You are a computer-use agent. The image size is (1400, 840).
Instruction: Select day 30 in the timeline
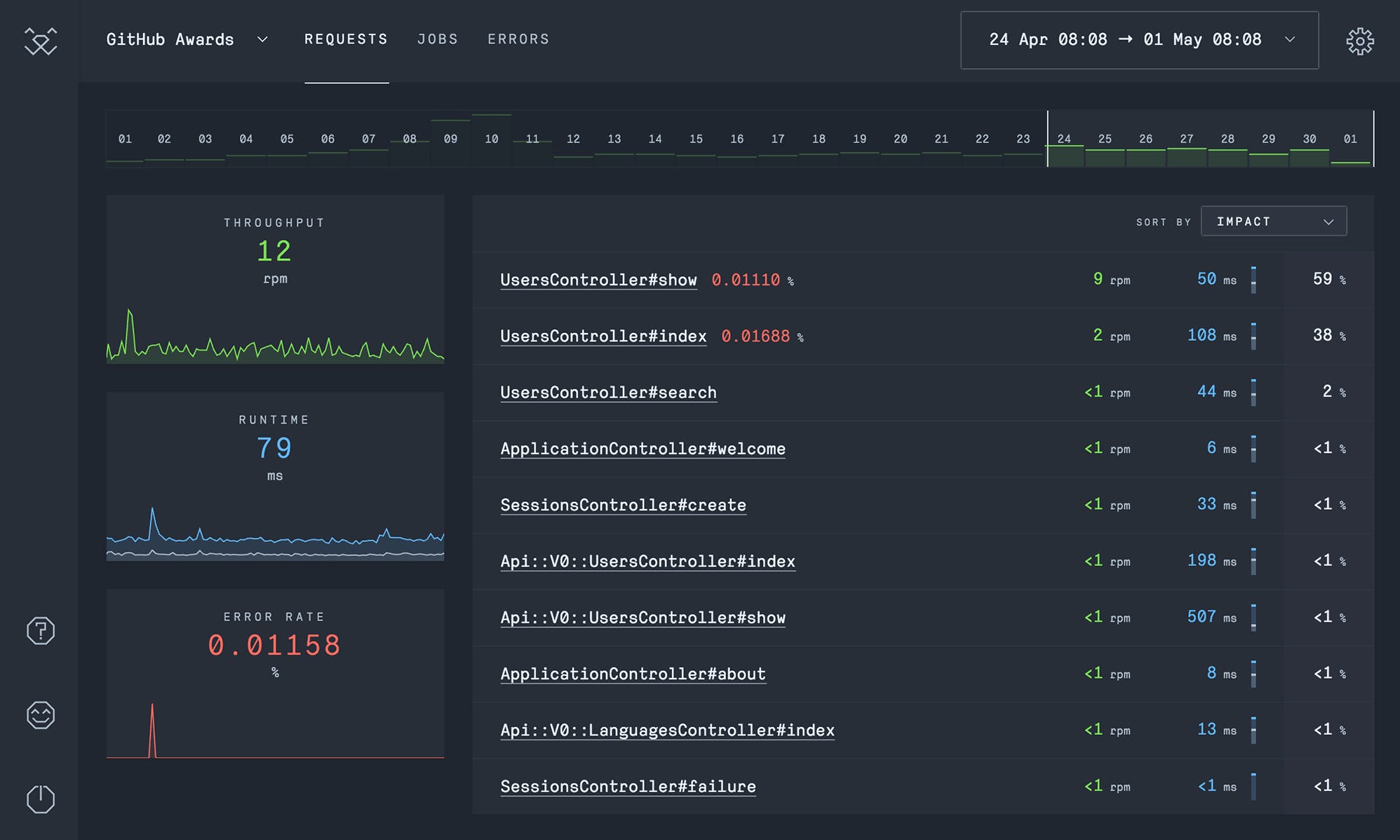(1310, 139)
